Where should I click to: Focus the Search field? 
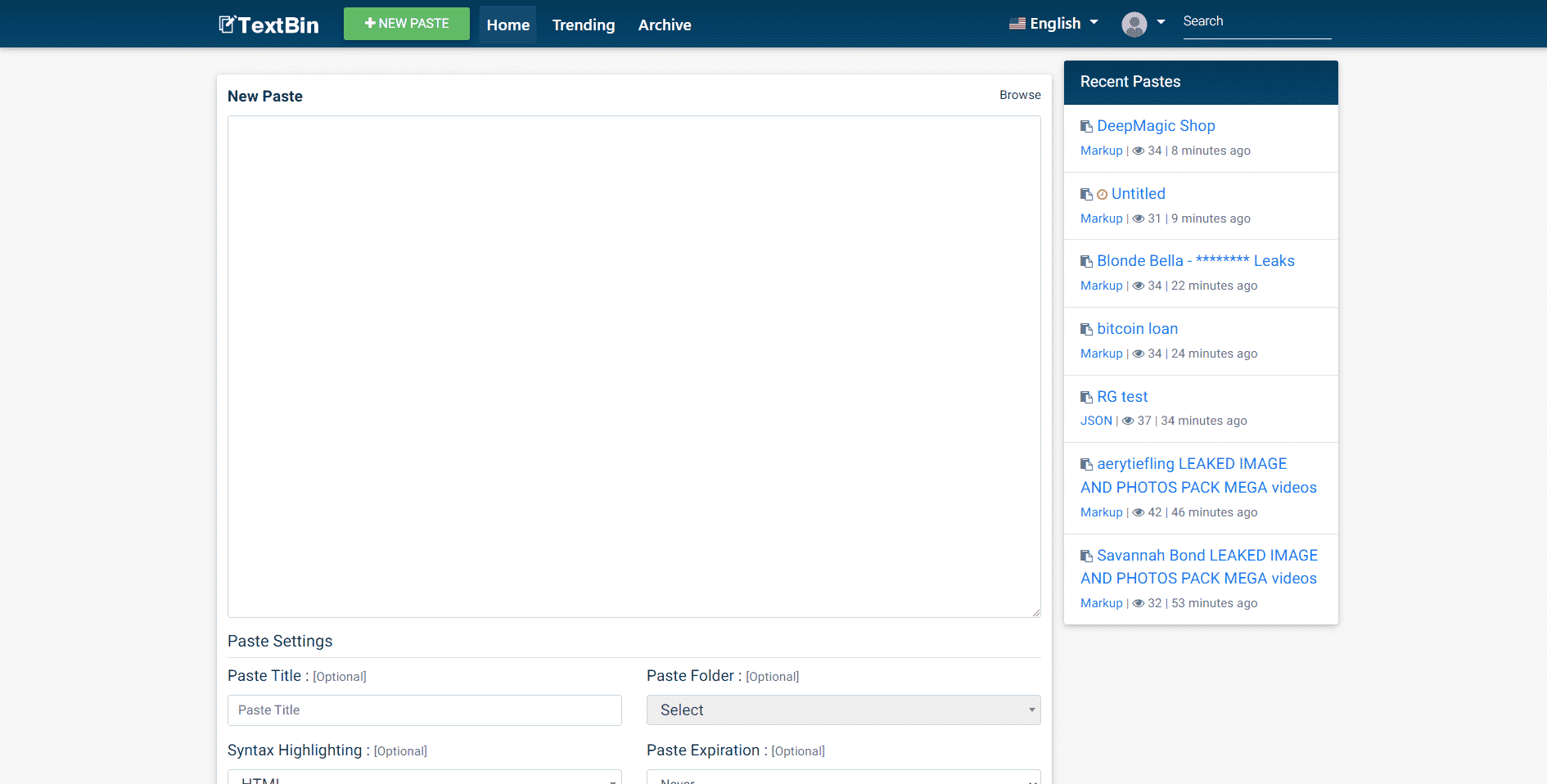coord(1256,22)
